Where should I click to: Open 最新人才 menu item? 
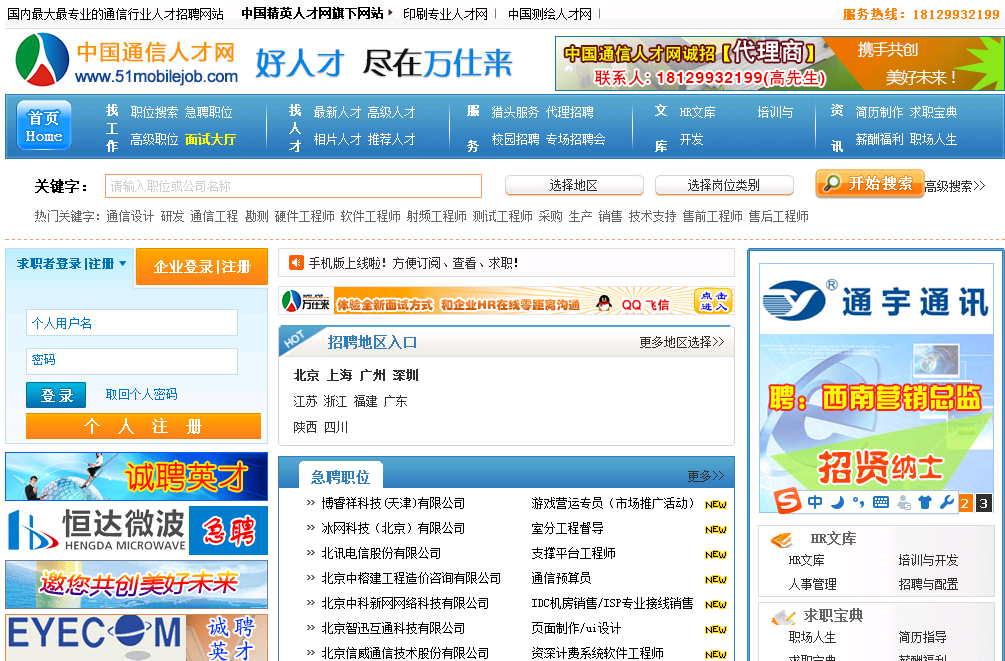tap(337, 112)
